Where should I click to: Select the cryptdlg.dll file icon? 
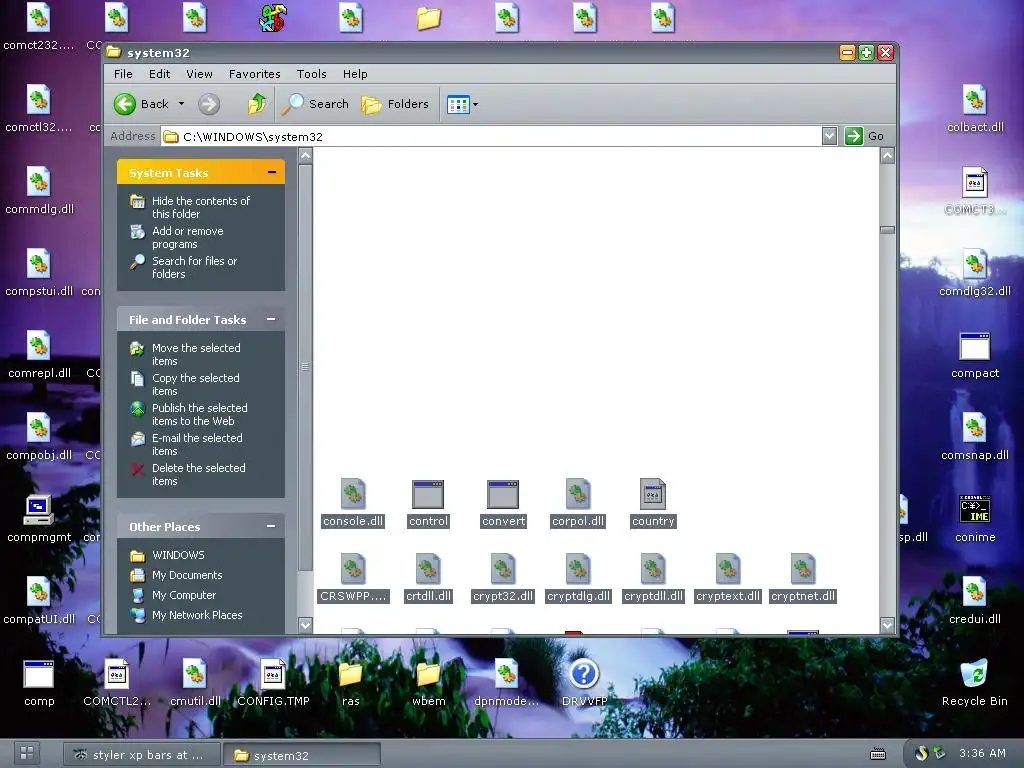coord(578,569)
